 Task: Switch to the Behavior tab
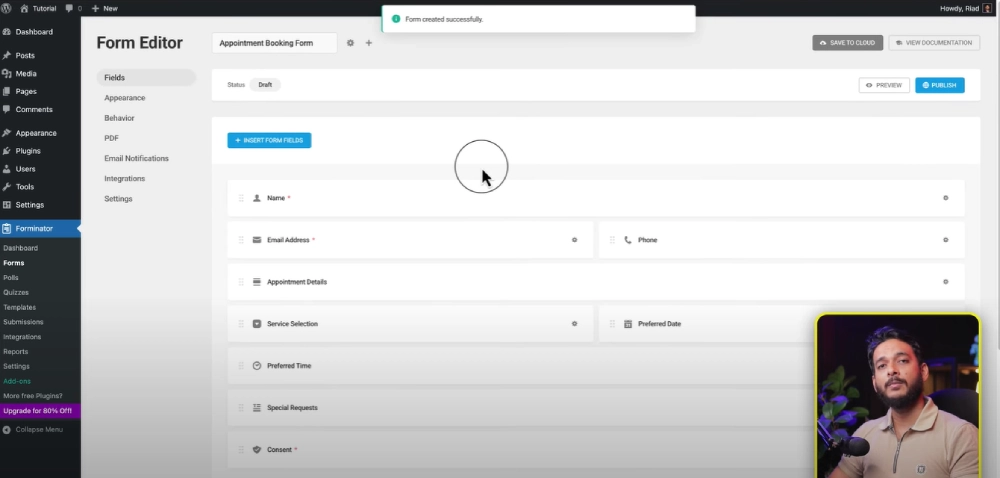pos(119,118)
